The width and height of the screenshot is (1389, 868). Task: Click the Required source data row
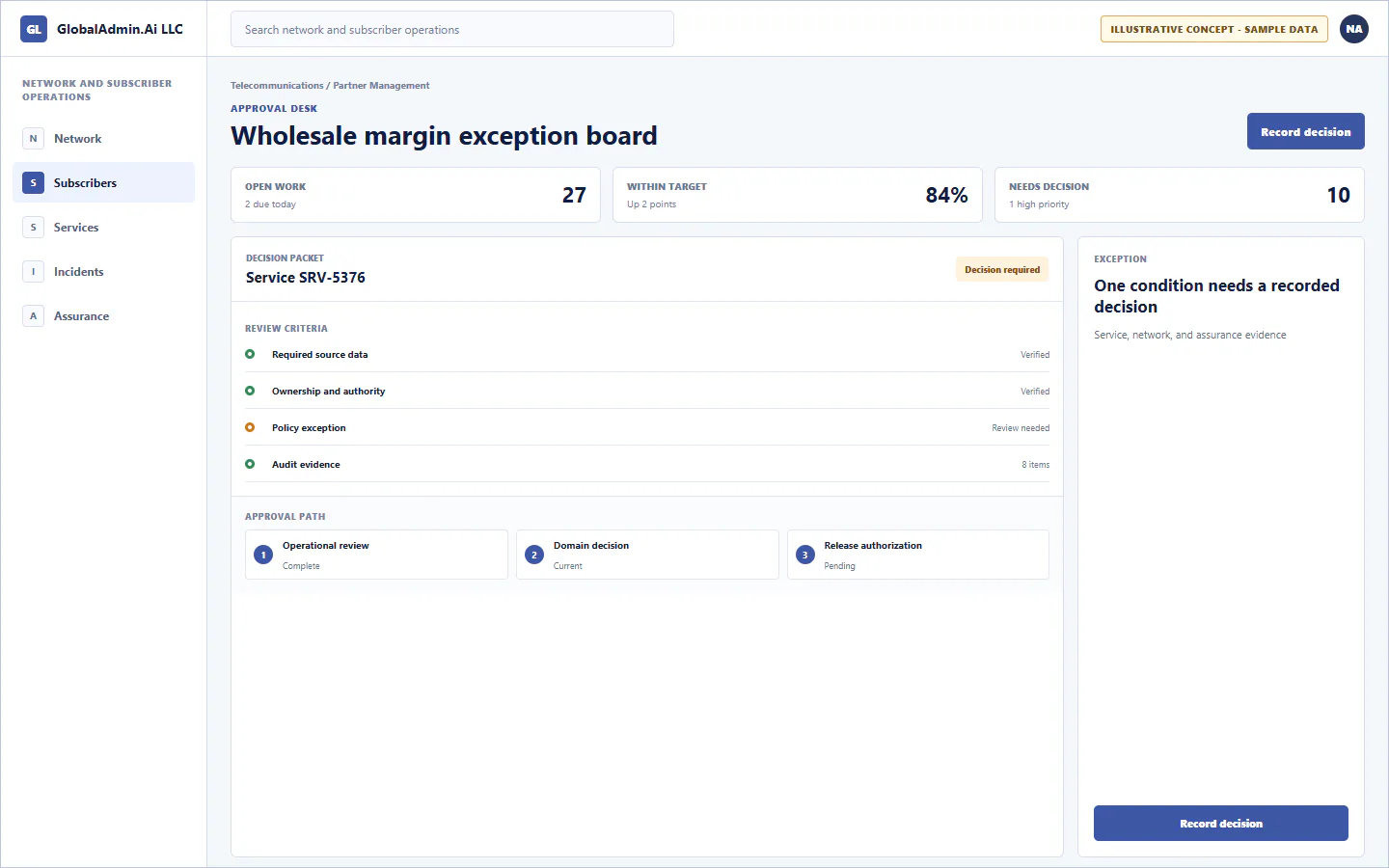[x=647, y=354]
